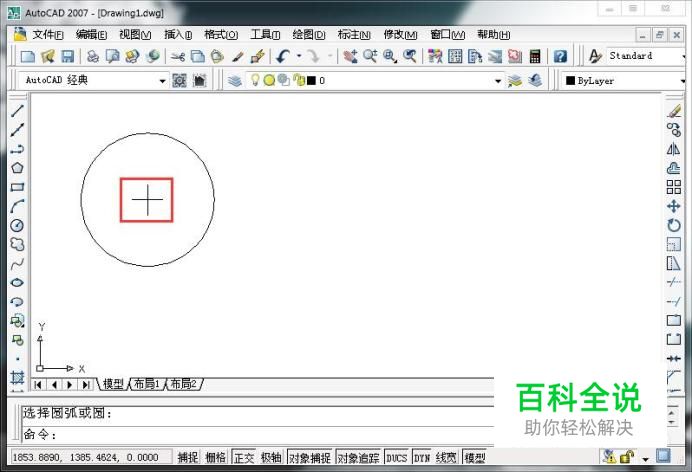Select the Ellipse draw tool

point(17,283)
